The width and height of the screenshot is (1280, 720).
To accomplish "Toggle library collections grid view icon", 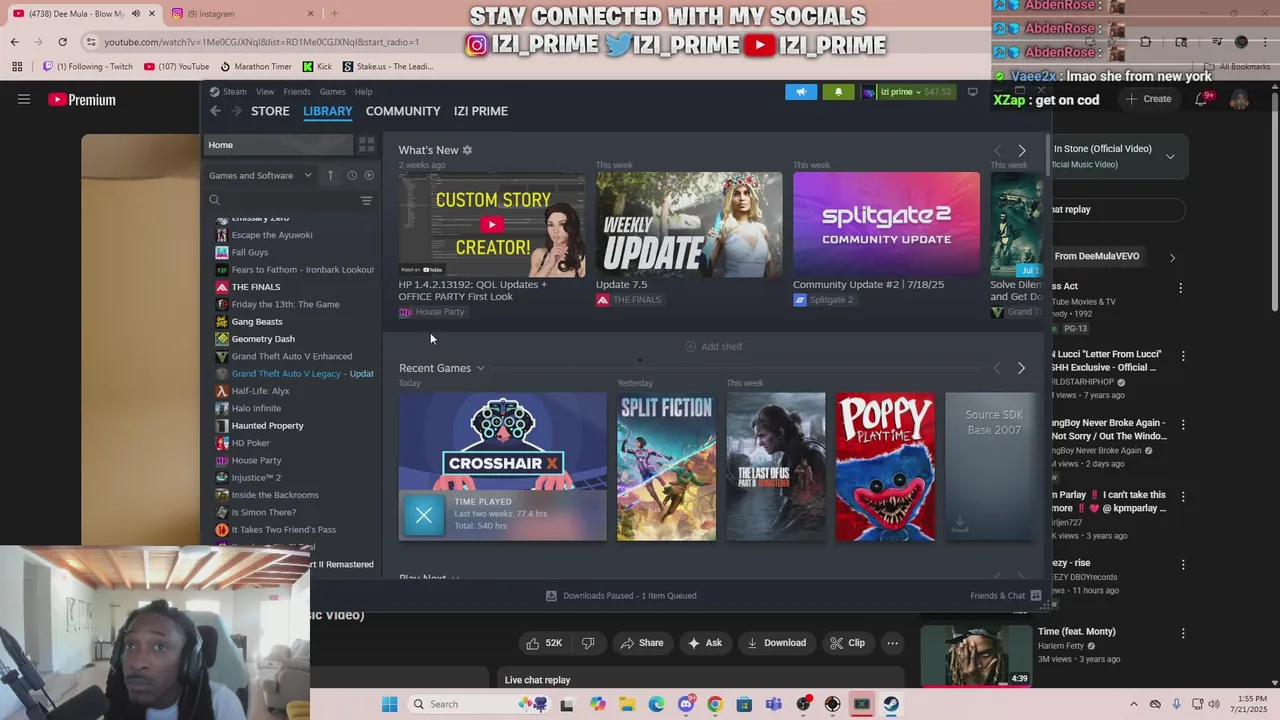I will point(366,145).
